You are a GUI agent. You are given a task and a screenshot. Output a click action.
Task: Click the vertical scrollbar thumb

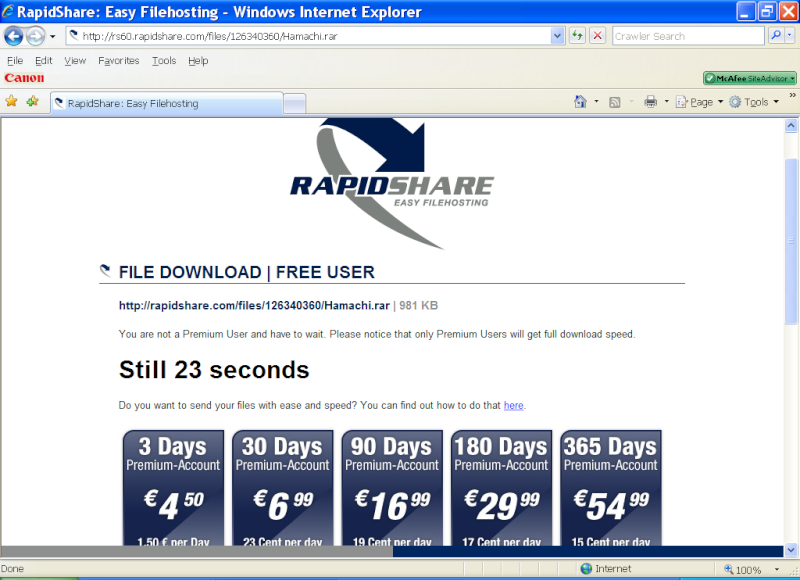791,241
